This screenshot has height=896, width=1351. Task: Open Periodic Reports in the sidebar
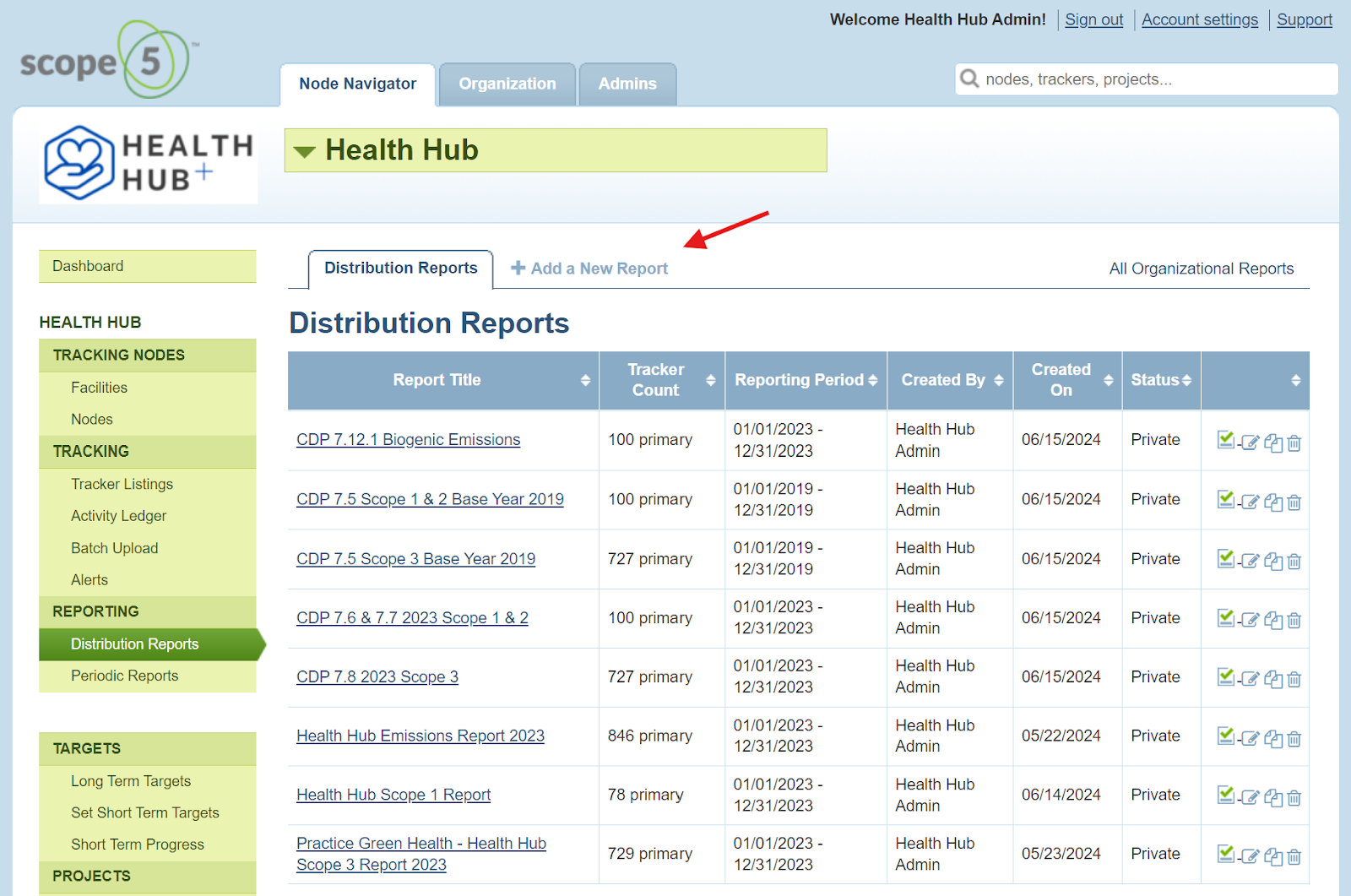tap(124, 676)
